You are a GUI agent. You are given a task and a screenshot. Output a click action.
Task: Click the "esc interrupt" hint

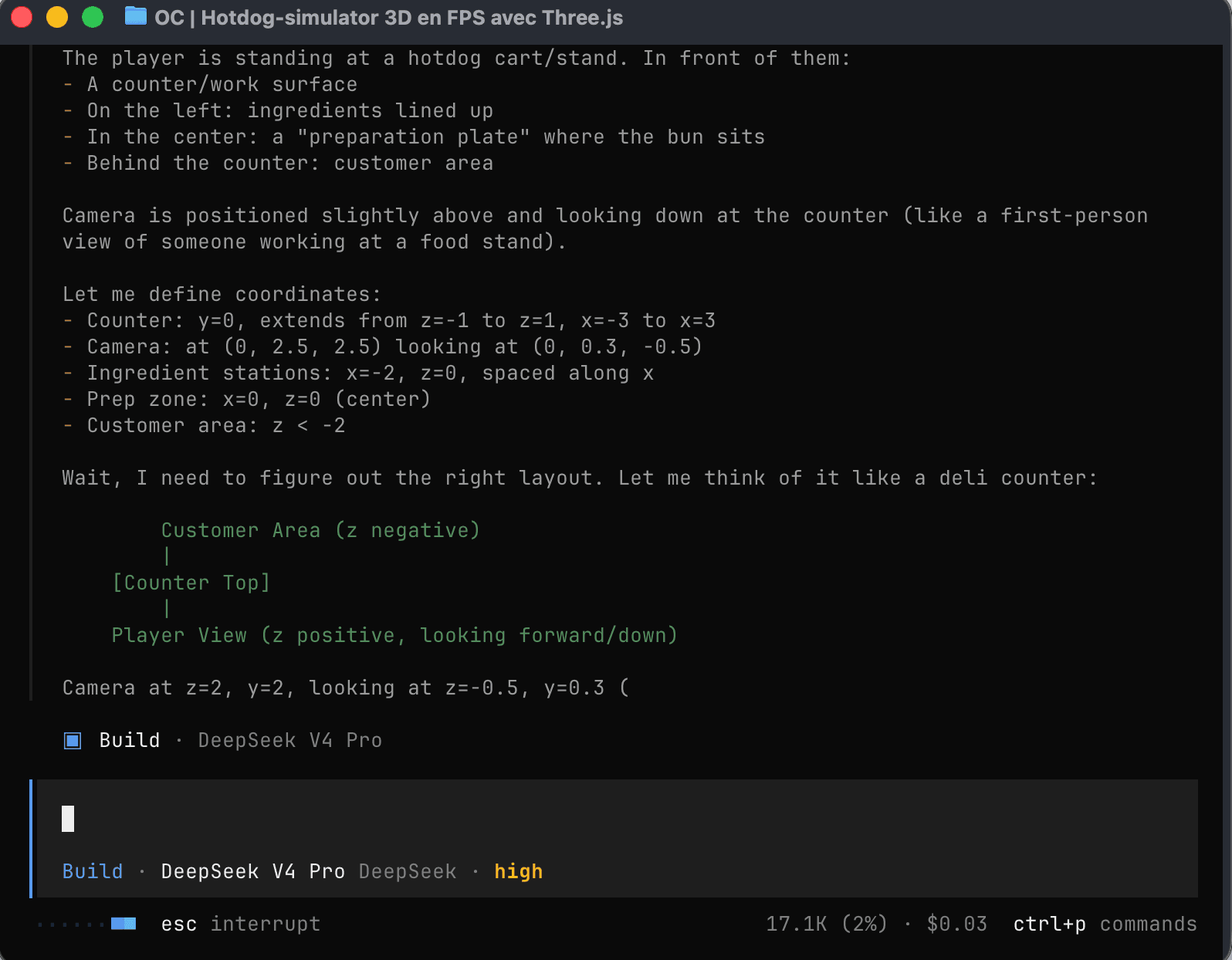coord(241,924)
